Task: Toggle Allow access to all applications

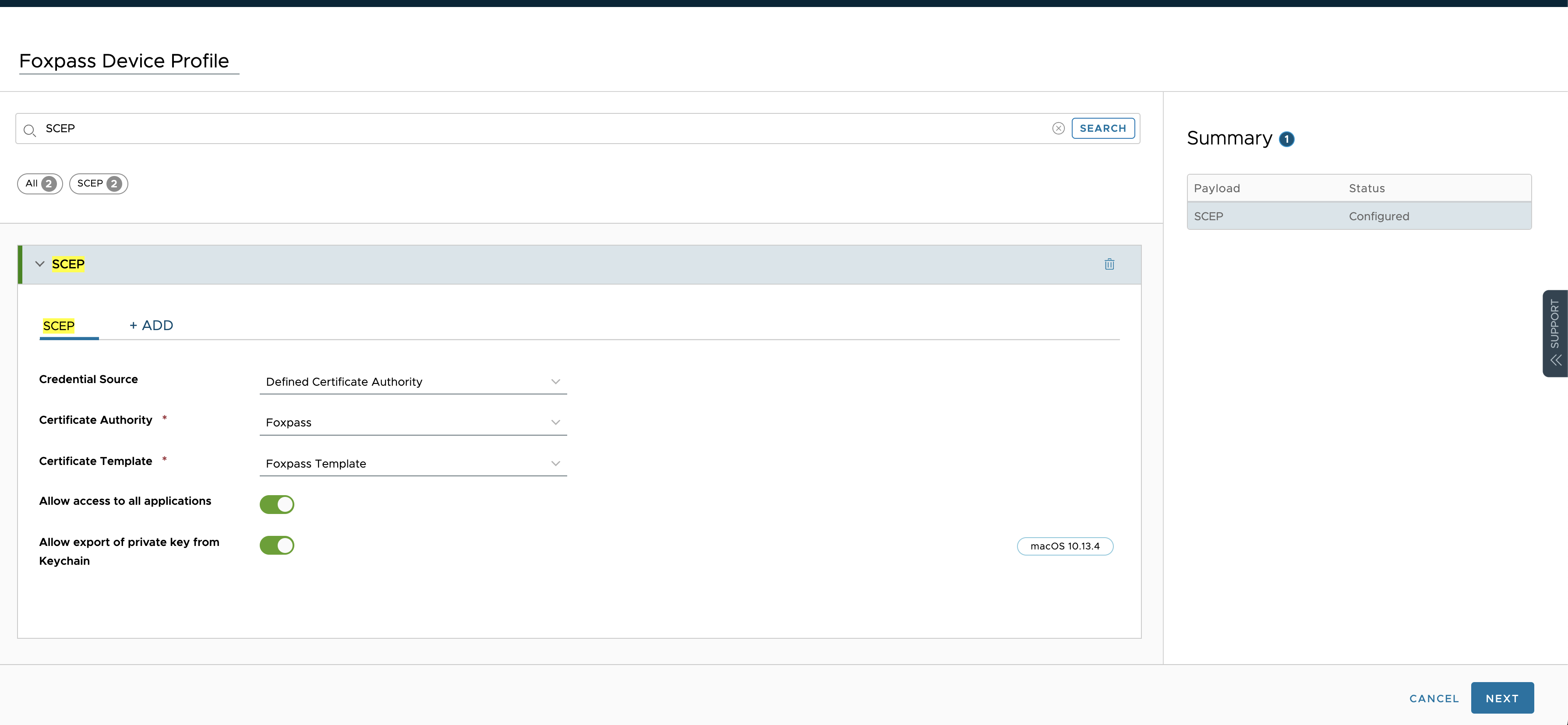Action: [x=277, y=504]
